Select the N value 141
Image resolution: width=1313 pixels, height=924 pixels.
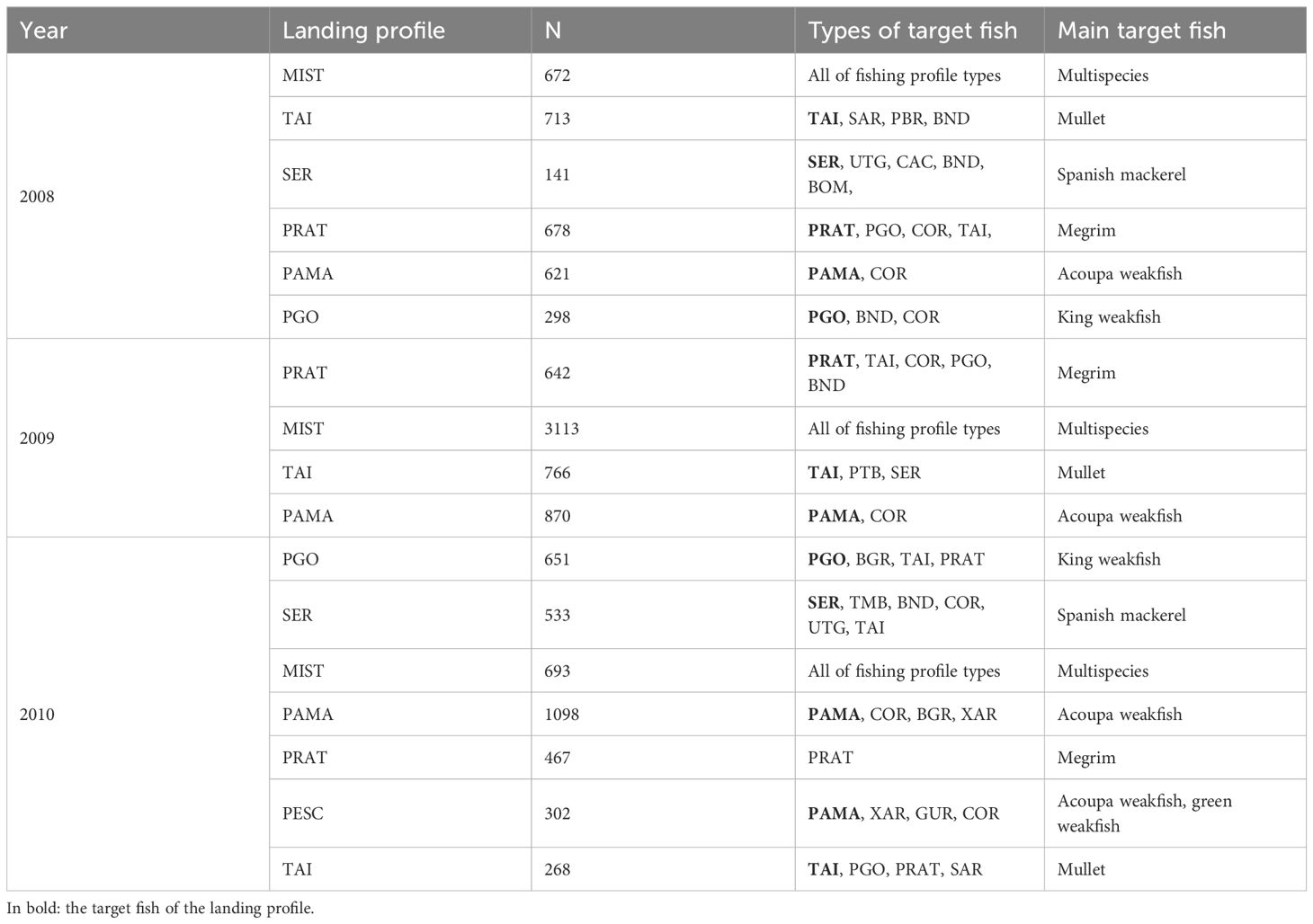click(558, 174)
